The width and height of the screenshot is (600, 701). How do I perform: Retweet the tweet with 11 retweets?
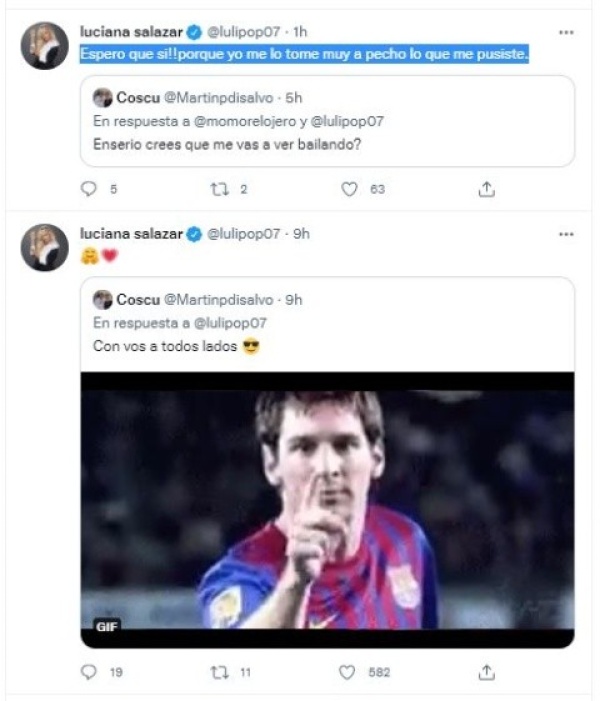(217, 673)
